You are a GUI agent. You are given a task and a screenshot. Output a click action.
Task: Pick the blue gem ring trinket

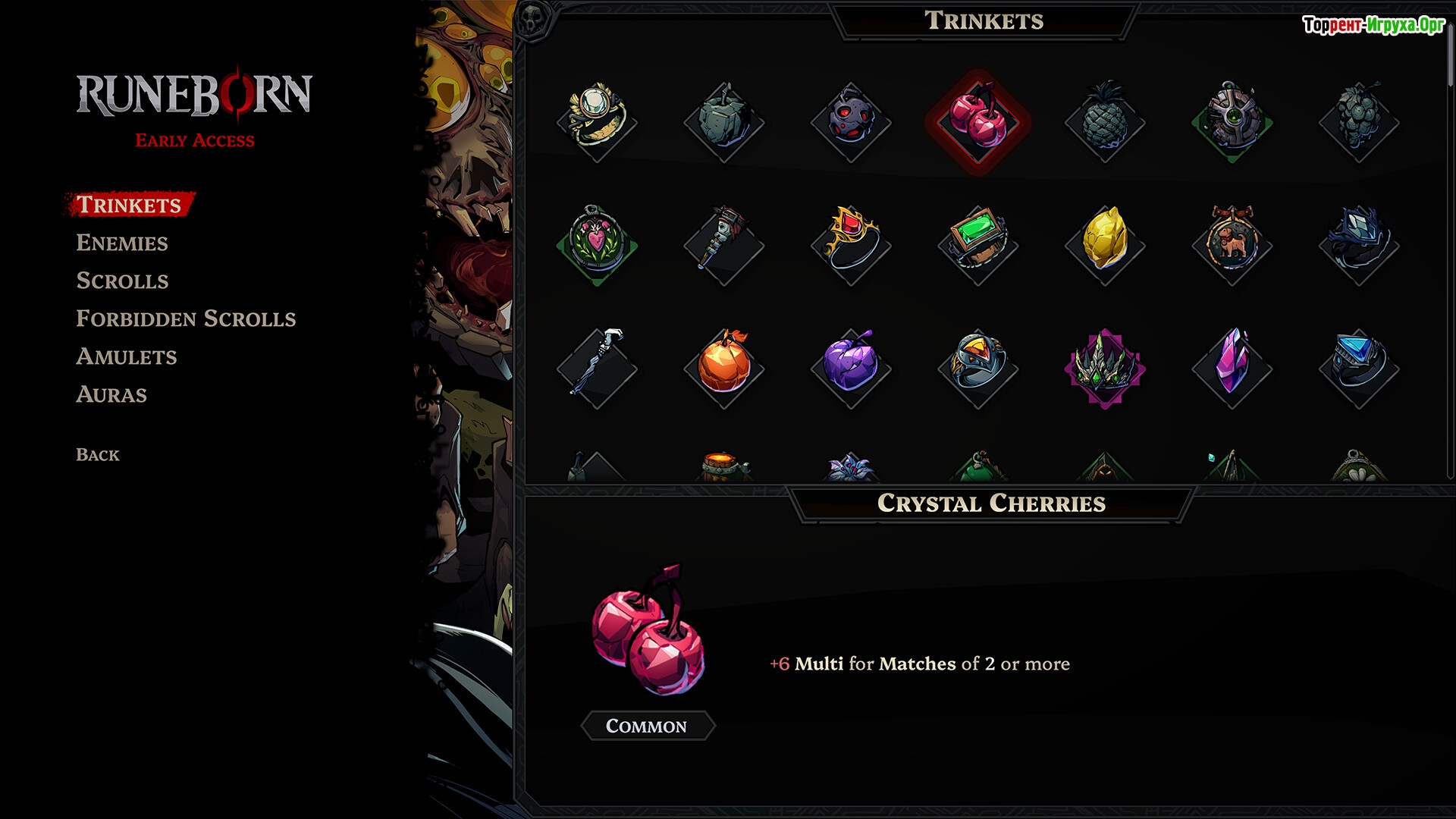(x=1359, y=368)
